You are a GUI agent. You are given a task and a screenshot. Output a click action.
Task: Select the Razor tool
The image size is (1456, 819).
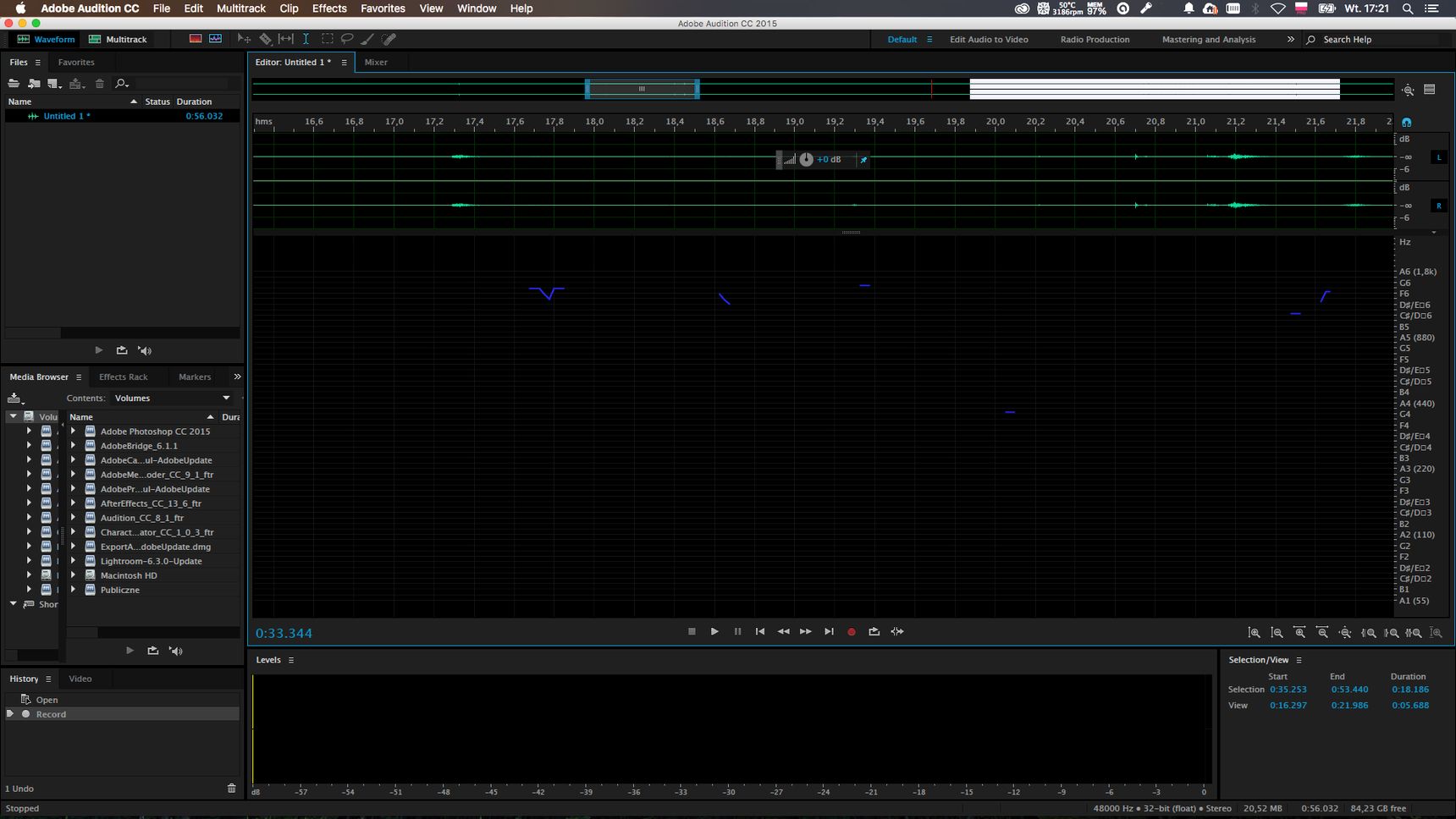click(265, 39)
